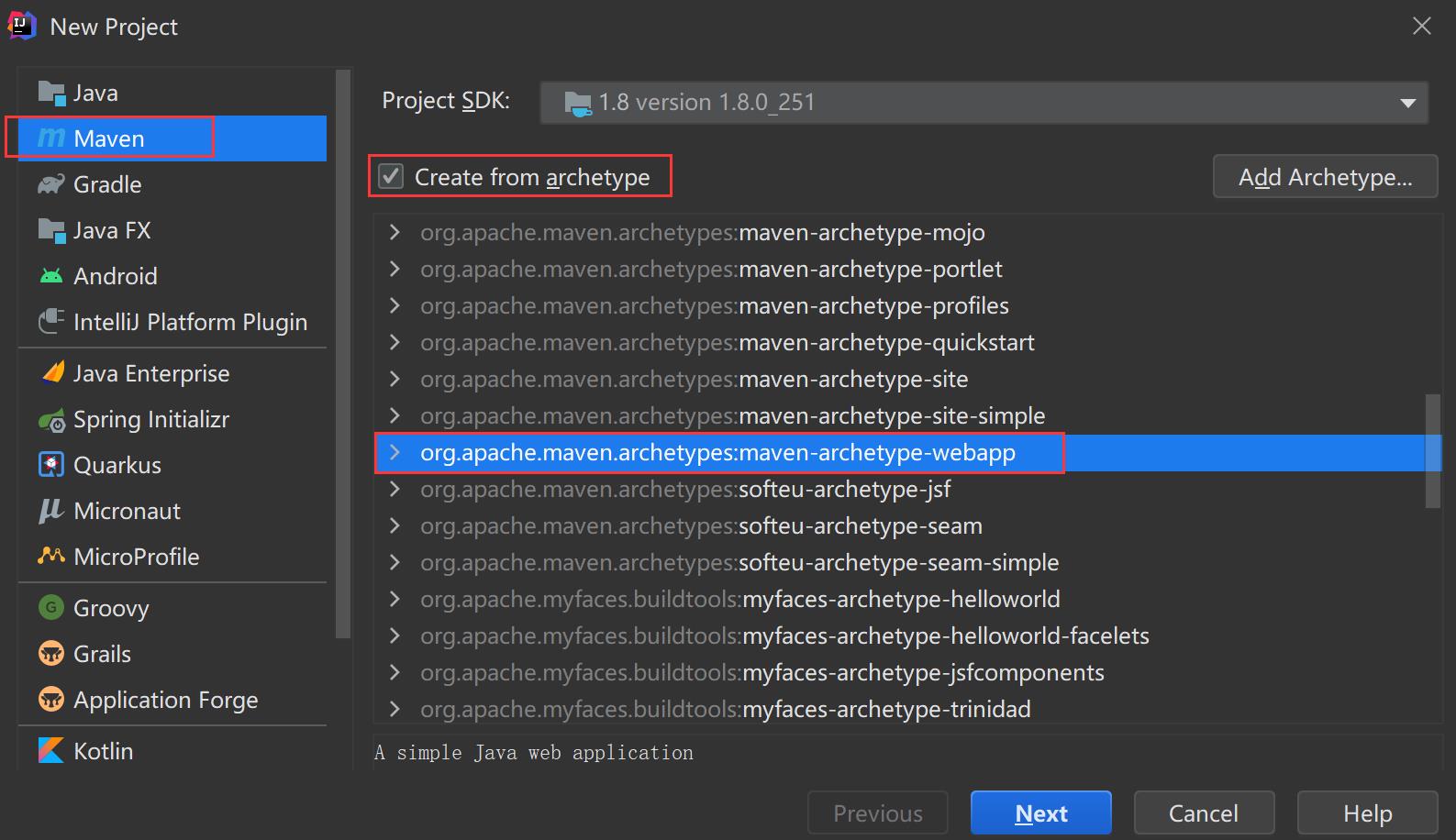Click the Quarkus icon

point(51,465)
